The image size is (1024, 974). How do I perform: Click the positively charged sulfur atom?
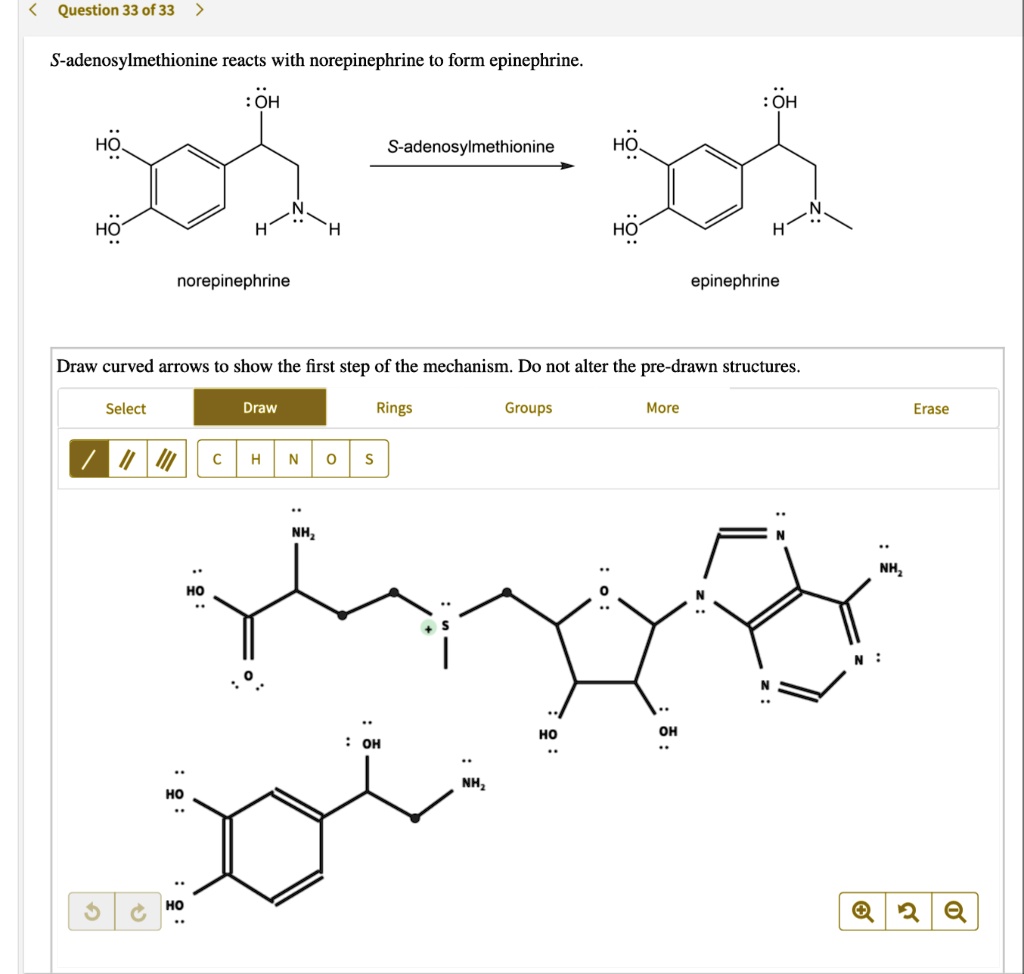coord(446,626)
